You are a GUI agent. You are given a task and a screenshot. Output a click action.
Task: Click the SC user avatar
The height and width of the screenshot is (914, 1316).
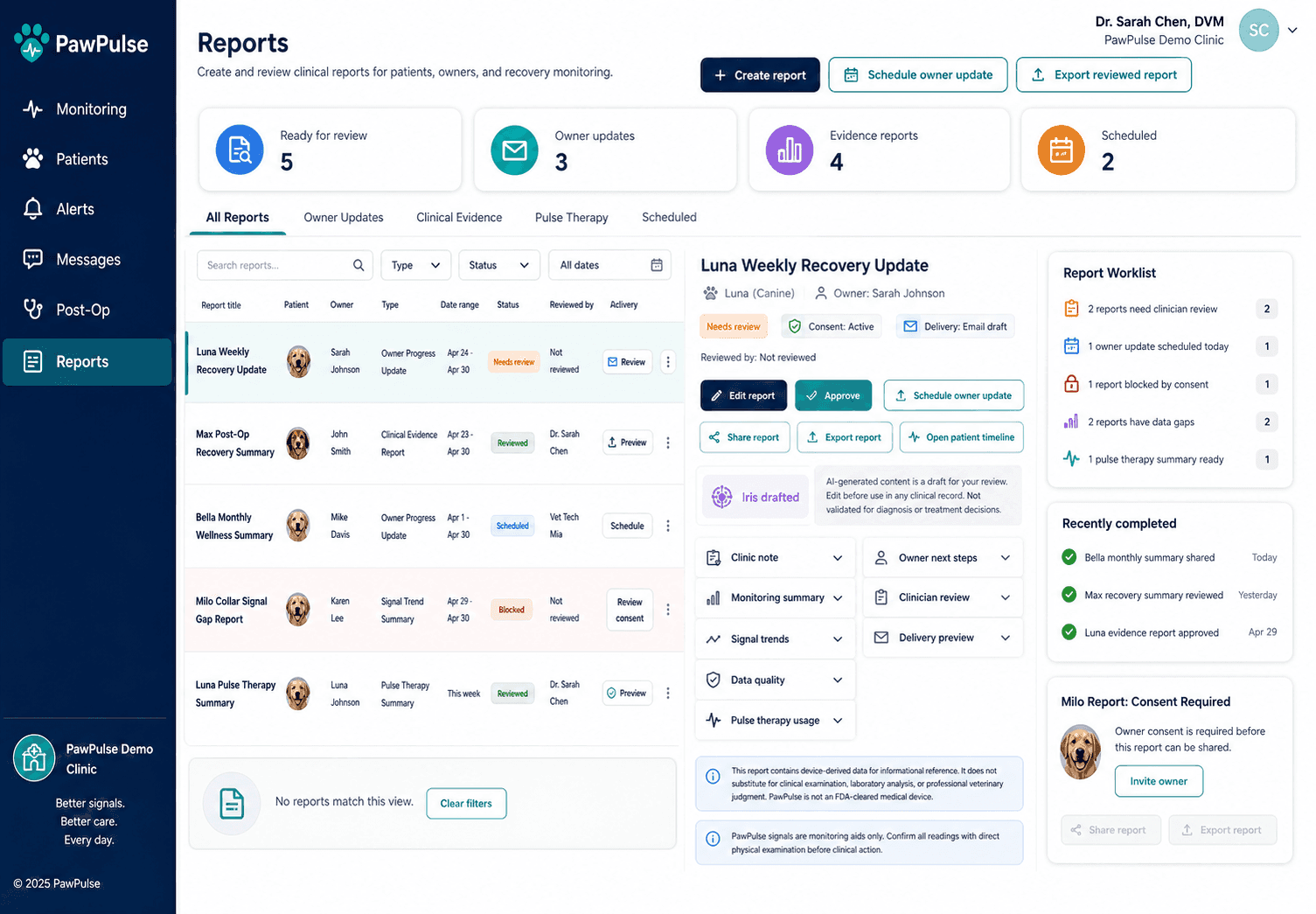(1258, 31)
